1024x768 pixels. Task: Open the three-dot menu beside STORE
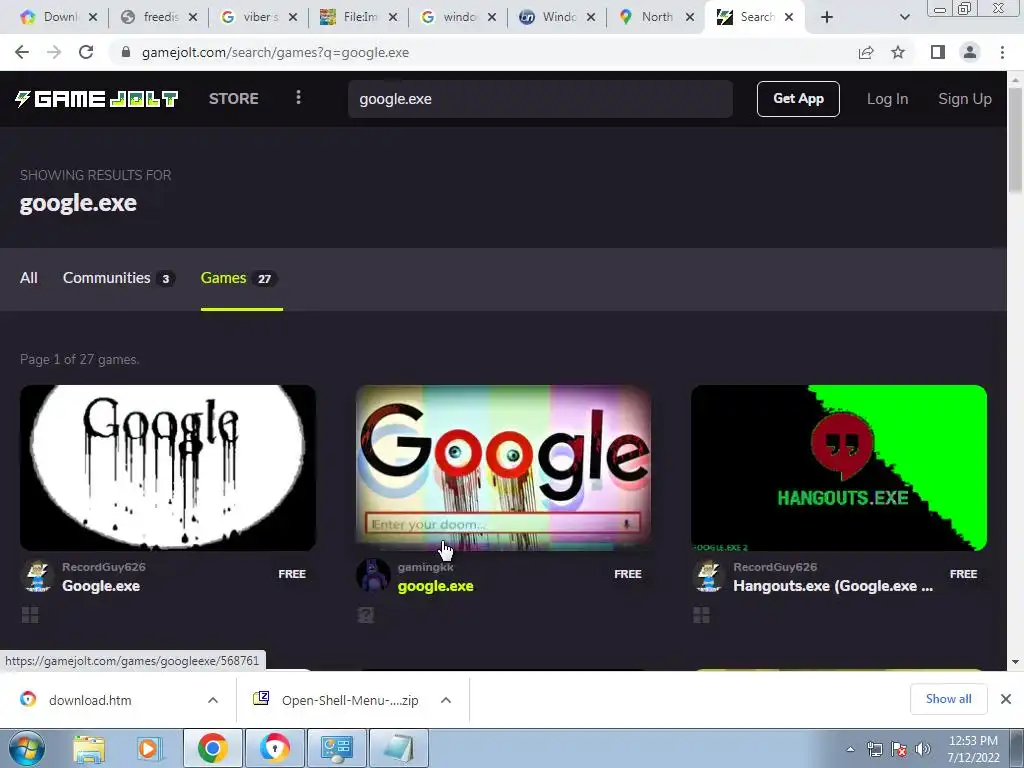[x=298, y=98]
